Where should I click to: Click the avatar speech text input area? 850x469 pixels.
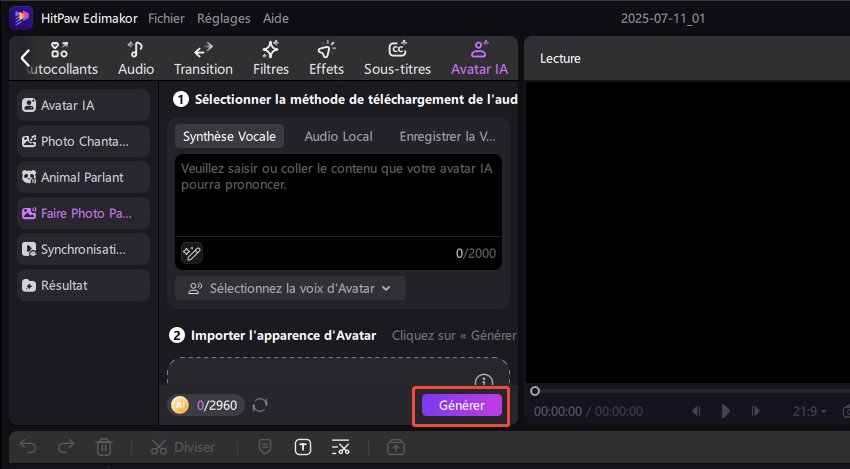[x=338, y=195]
